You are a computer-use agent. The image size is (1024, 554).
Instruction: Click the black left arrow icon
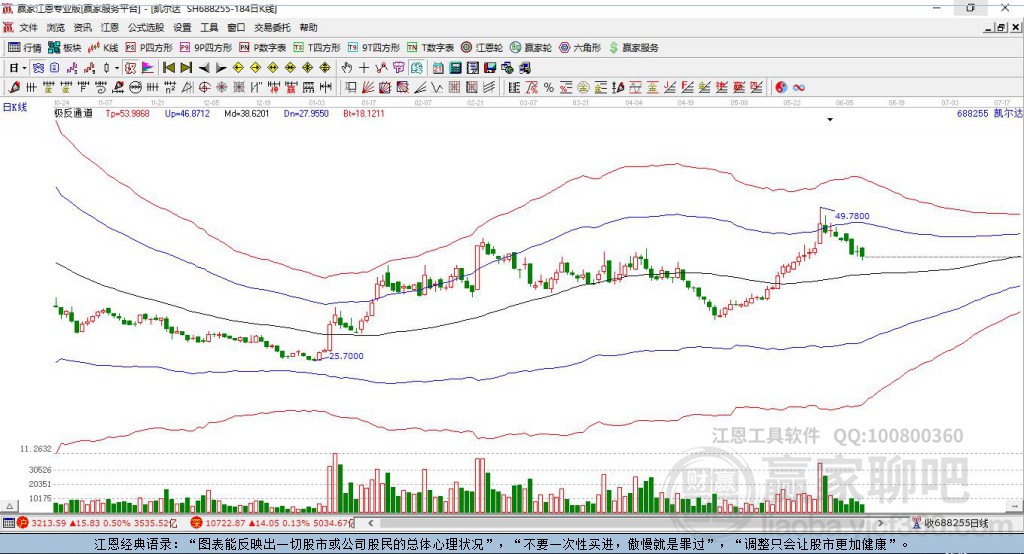(x=204, y=68)
